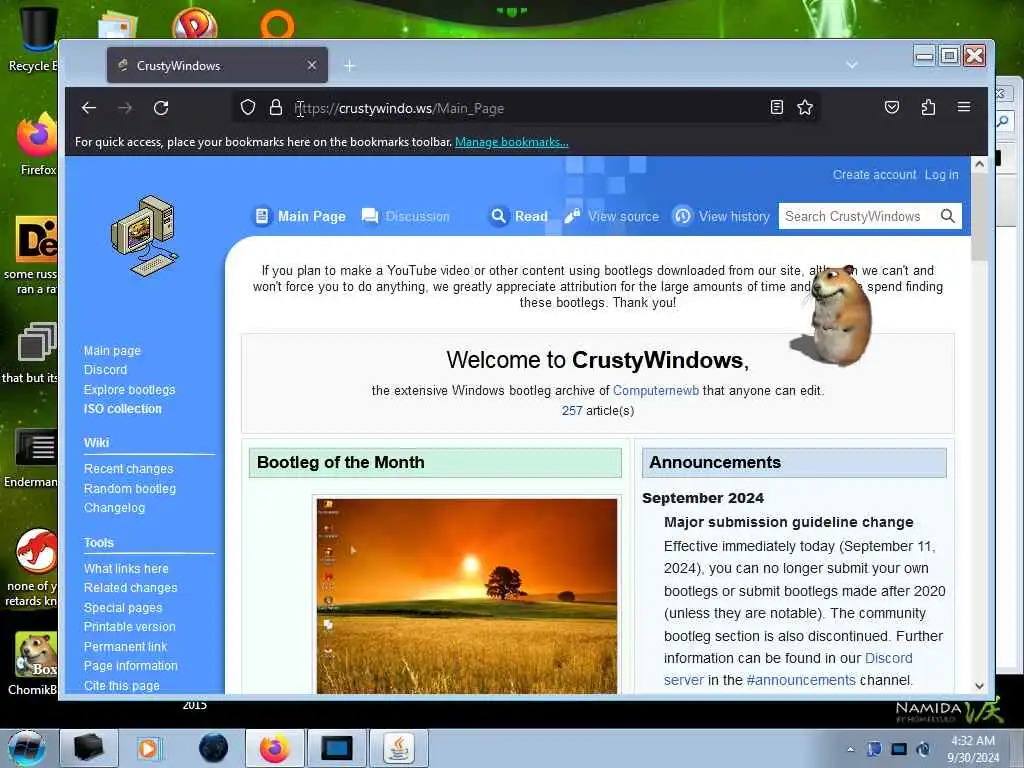Open a new tab with plus button
Viewport: 1024px width, 768px height.
pyautogui.click(x=349, y=66)
